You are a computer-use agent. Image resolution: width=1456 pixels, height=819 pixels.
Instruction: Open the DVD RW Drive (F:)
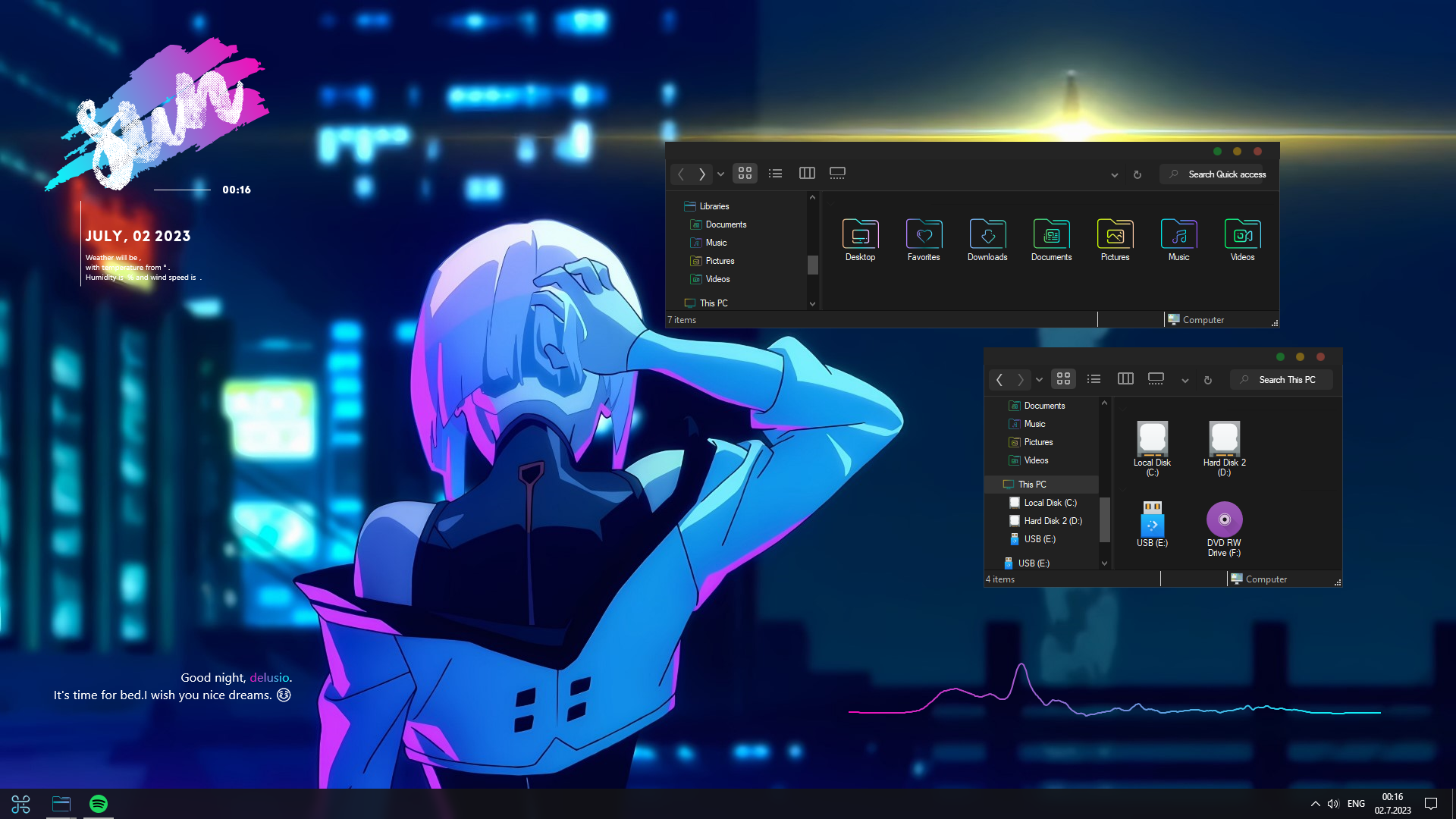(x=1224, y=519)
